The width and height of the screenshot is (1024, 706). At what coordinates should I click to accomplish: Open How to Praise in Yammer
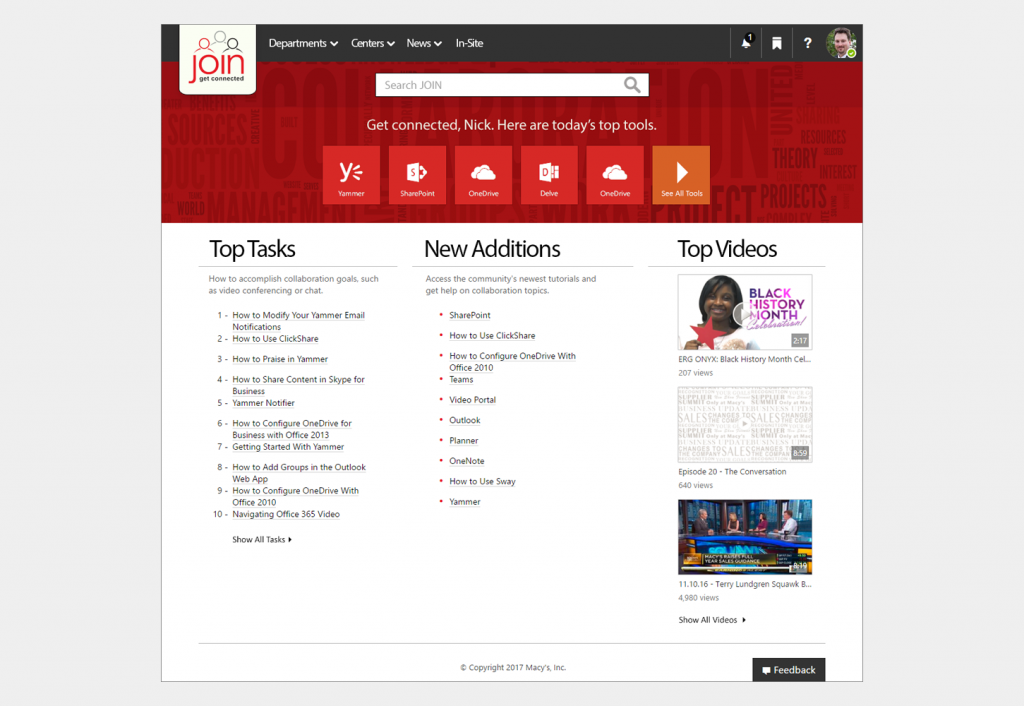[280, 359]
